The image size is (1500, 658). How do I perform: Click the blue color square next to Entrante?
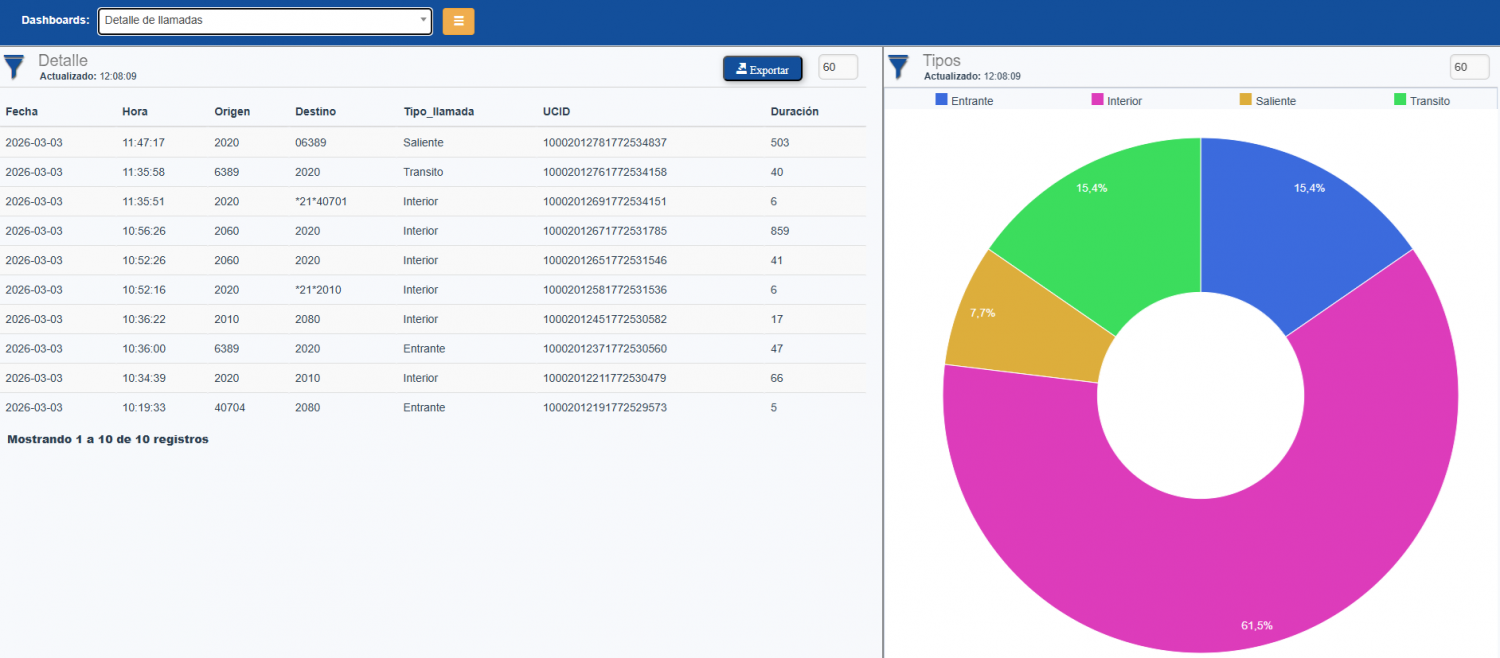click(943, 100)
